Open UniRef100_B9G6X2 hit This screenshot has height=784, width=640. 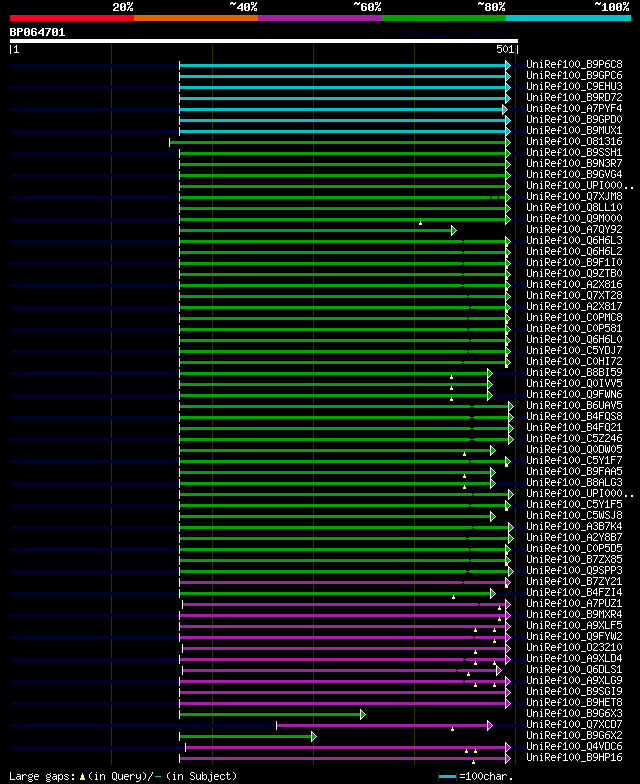tap(574, 736)
